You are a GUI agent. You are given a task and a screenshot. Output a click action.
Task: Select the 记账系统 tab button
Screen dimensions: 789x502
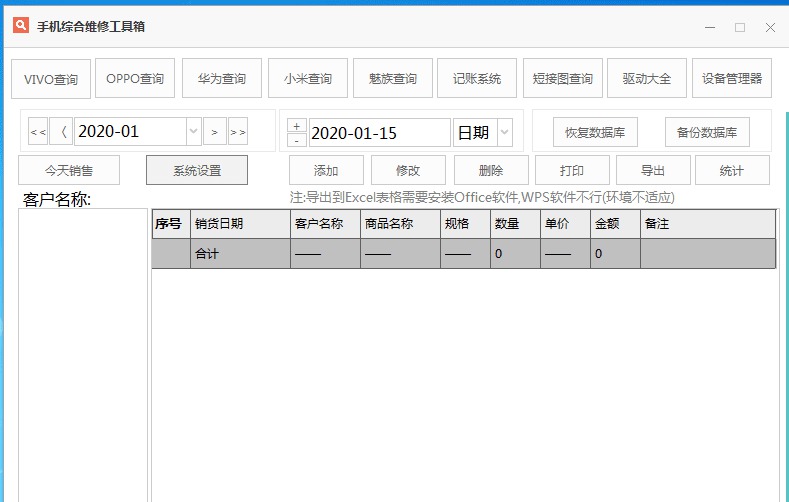(x=477, y=78)
